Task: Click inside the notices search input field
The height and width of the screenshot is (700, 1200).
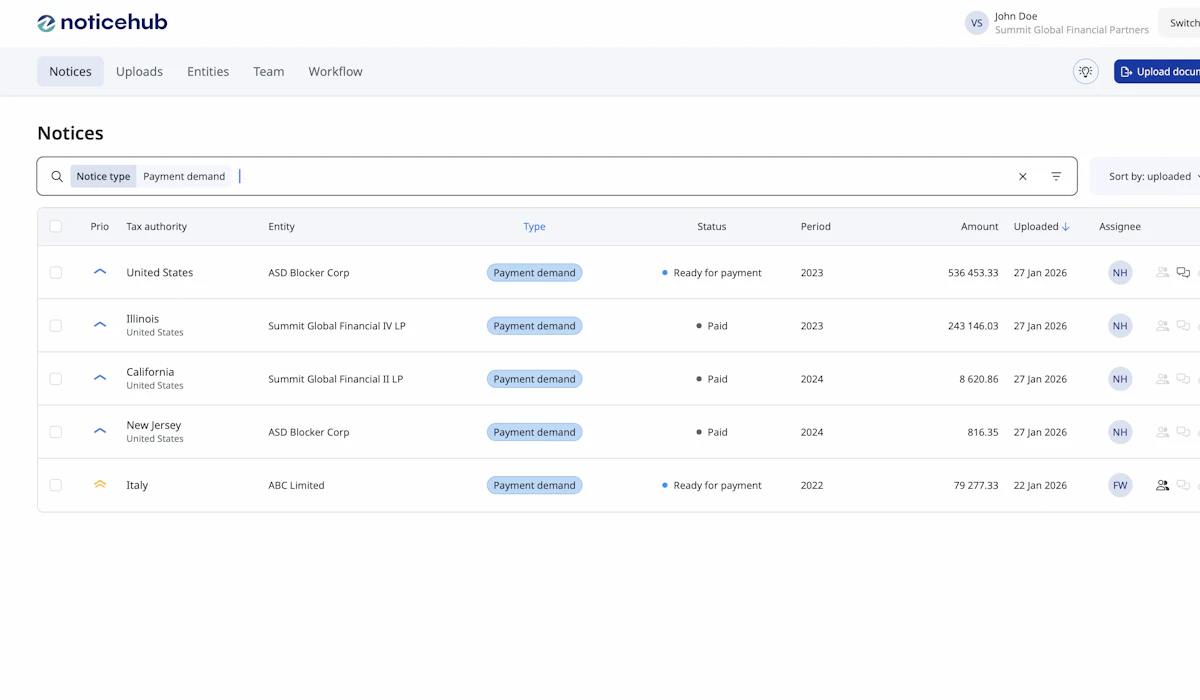Action: tap(620, 177)
